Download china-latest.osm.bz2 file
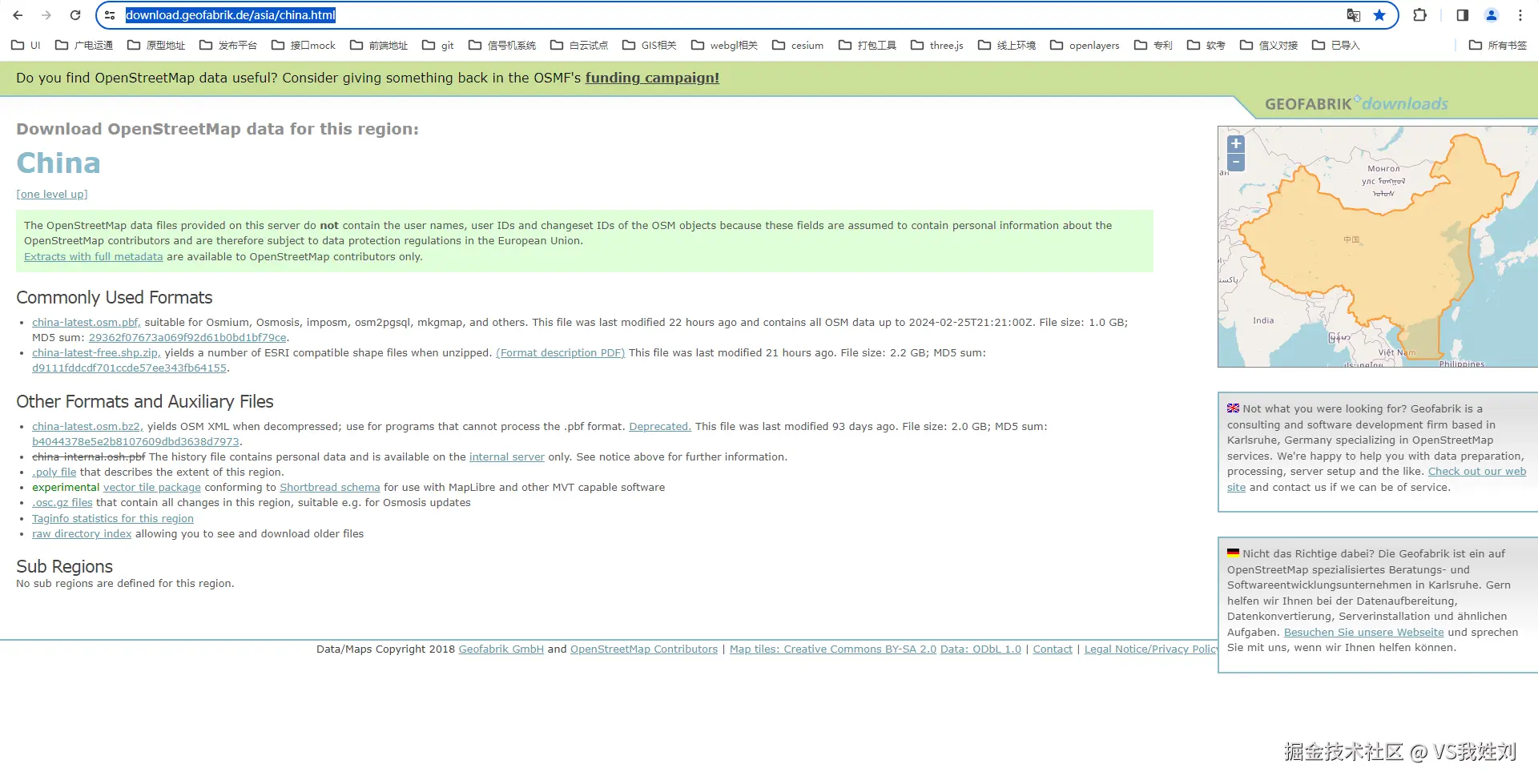 coord(87,427)
